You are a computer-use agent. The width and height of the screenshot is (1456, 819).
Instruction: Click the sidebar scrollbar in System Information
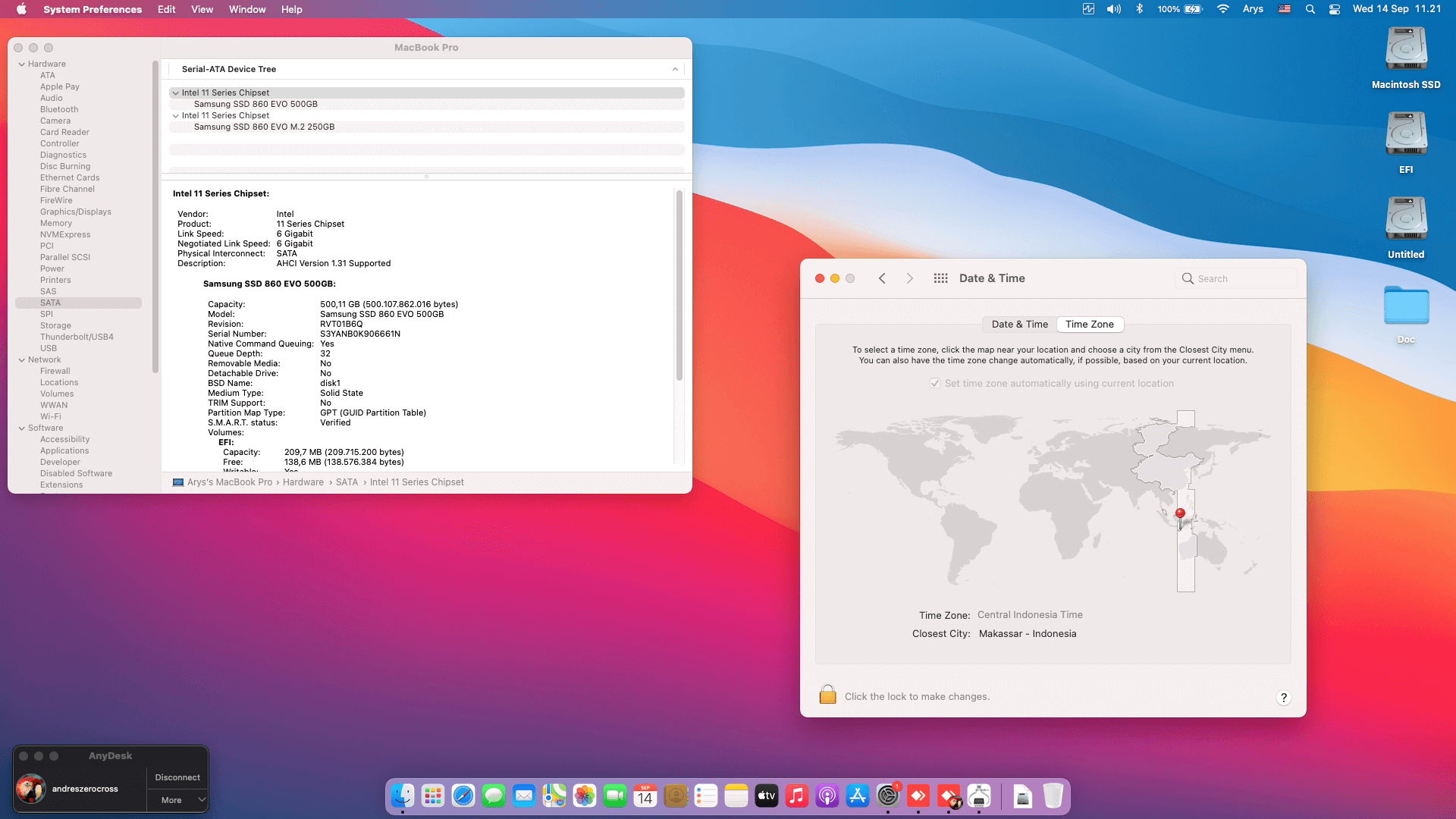(x=155, y=216)
